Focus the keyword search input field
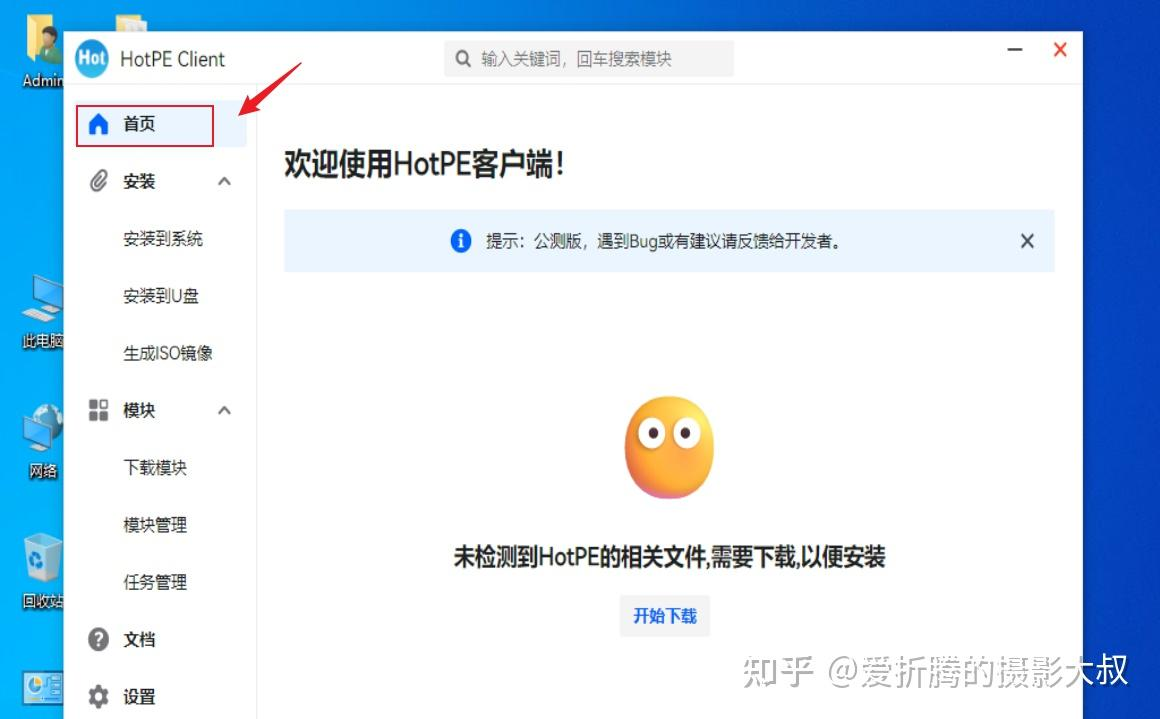 click(x=589, y=58)
